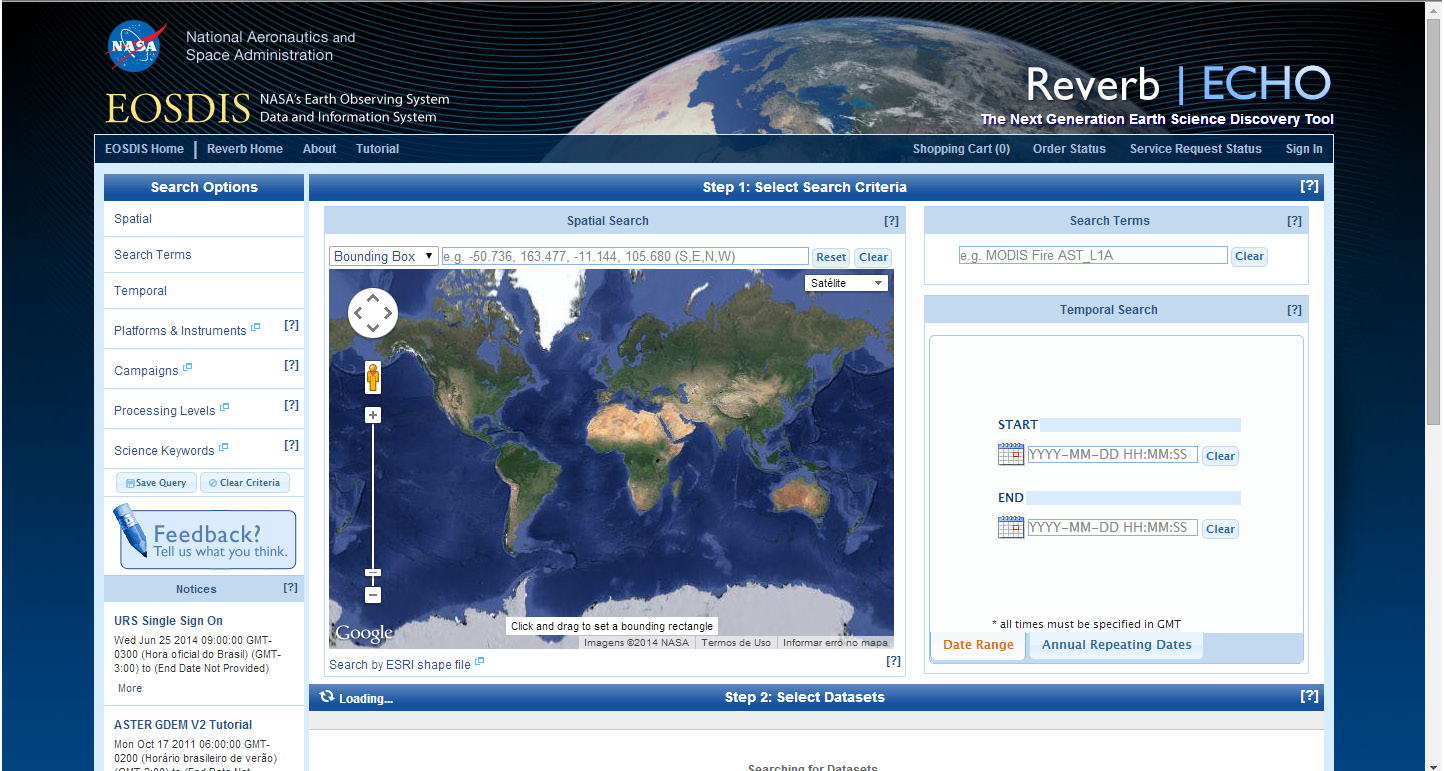Image resolution: width=1444 pixels, height=771 pixels.
Task: Open the Satélite map type dropdown
Action: (x=846, y=283)
